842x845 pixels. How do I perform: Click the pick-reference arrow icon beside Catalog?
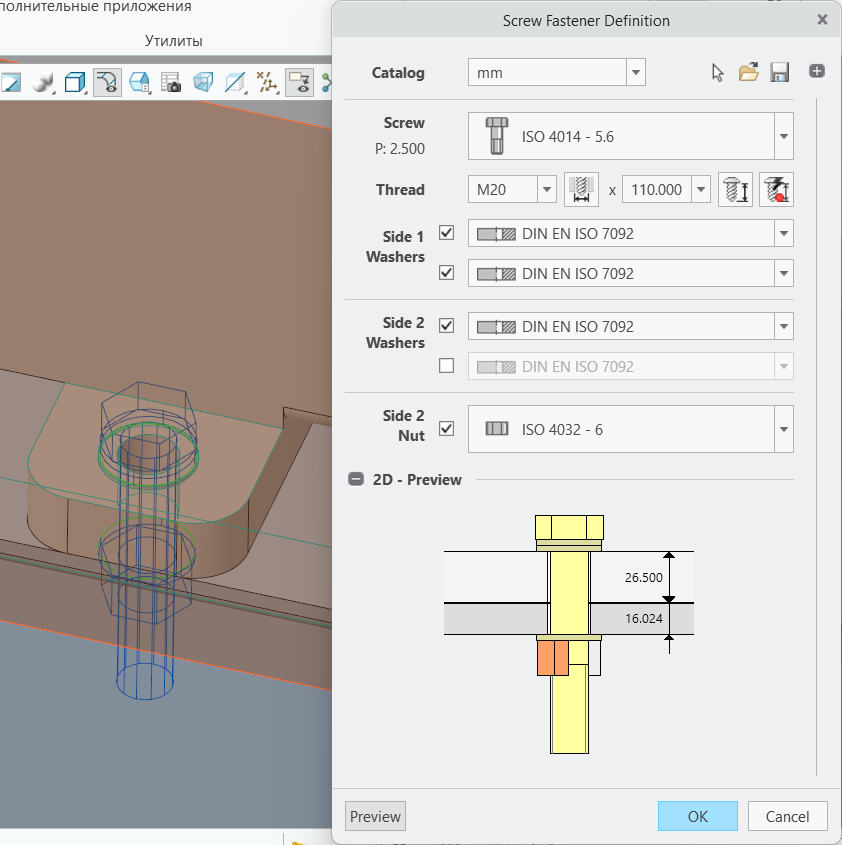[x=717, y=72]
